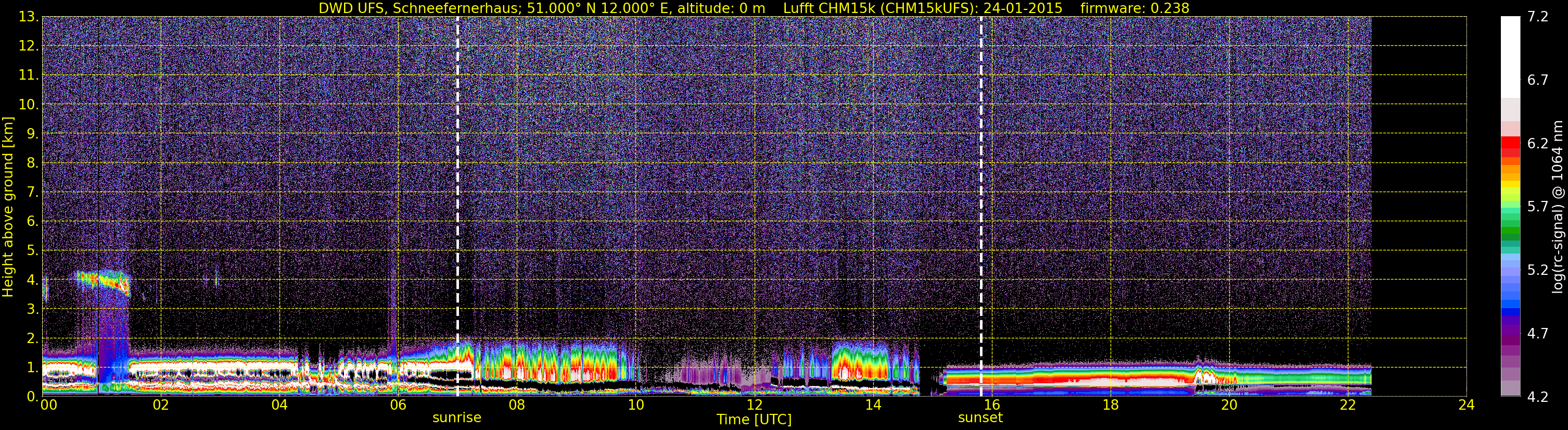
Task: Click the time axis tick '04'
Action: [279, 405]
